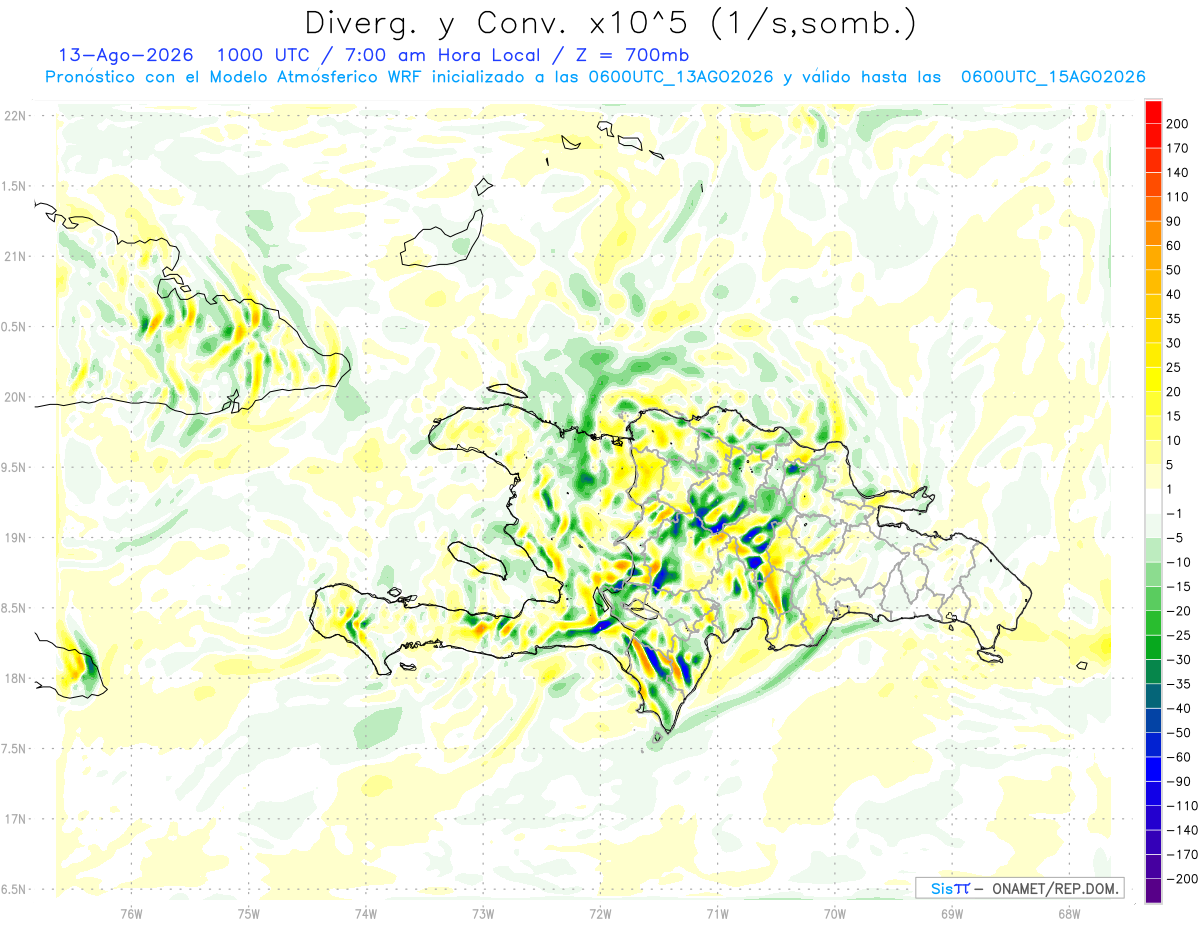The height and width of the screenshot is (927, 1200).
Task: Click the "21N" latitude label
Action: (x=14, y=257)
